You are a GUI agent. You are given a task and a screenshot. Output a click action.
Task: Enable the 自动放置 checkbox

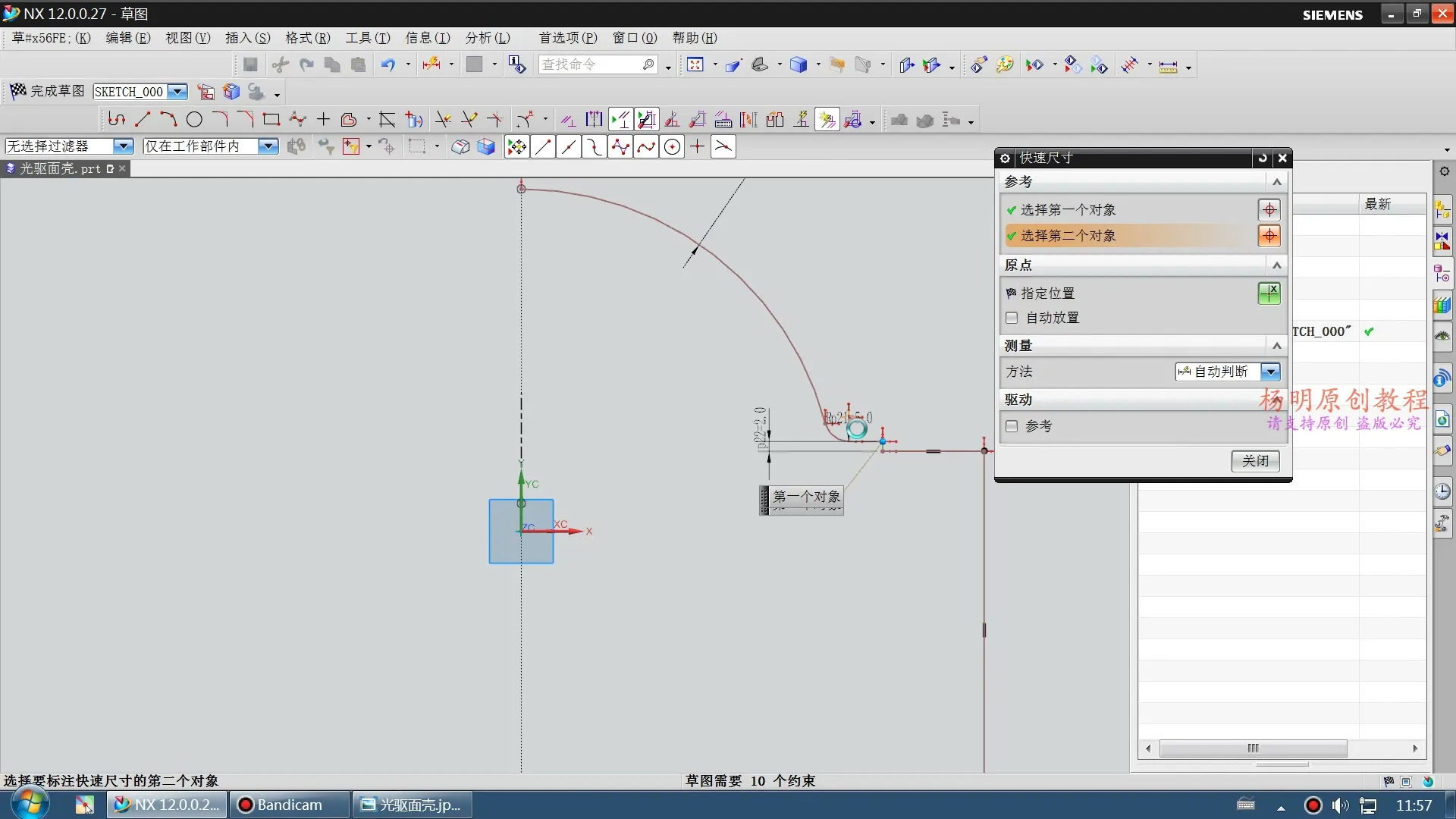1012,318
